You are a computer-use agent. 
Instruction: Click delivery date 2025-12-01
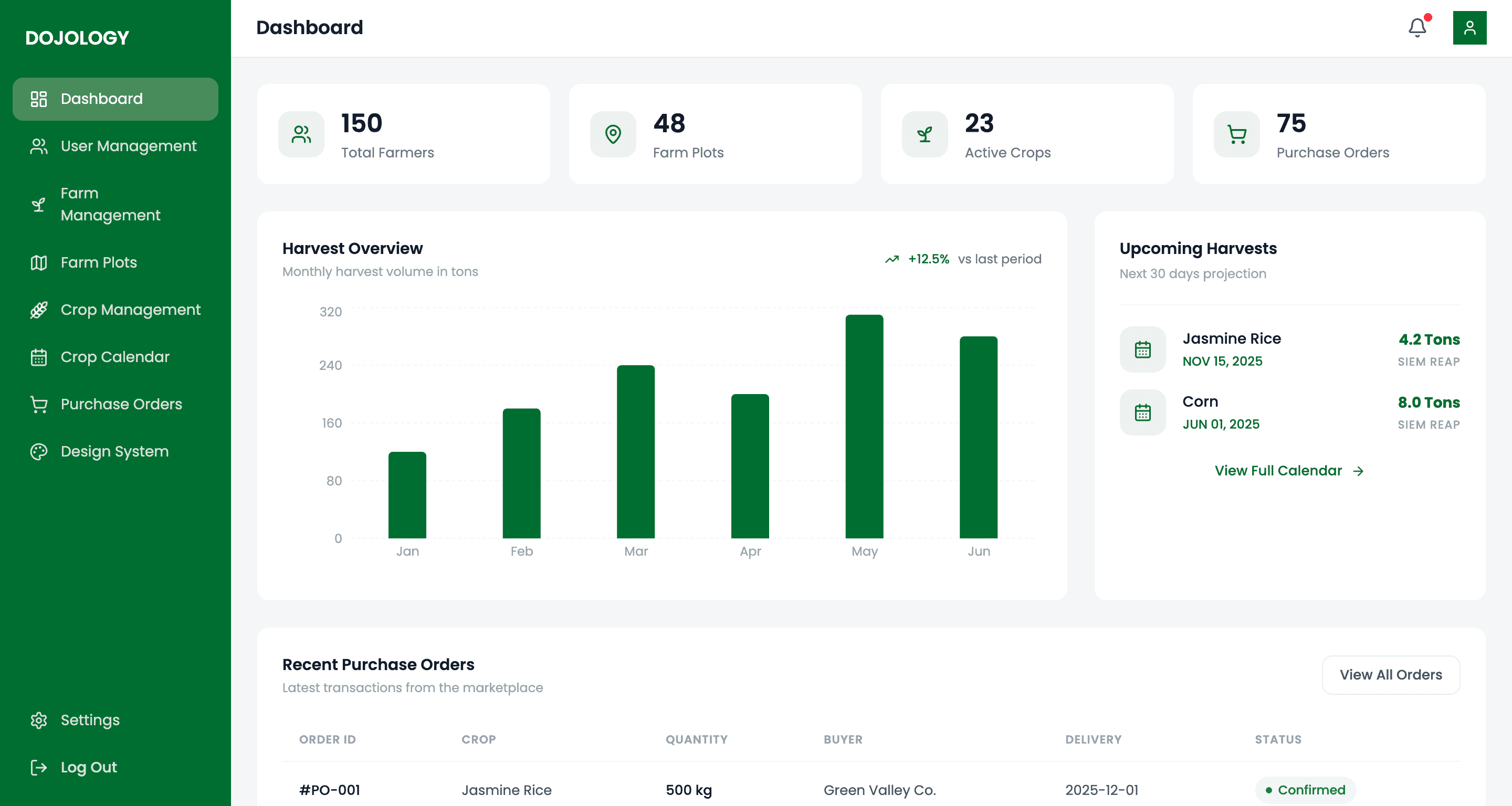1101,790
